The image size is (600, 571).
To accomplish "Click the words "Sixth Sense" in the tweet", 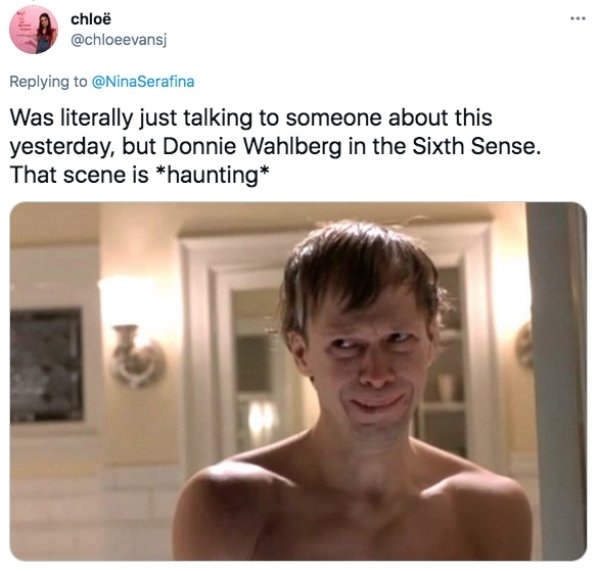I will coord(473,146).
